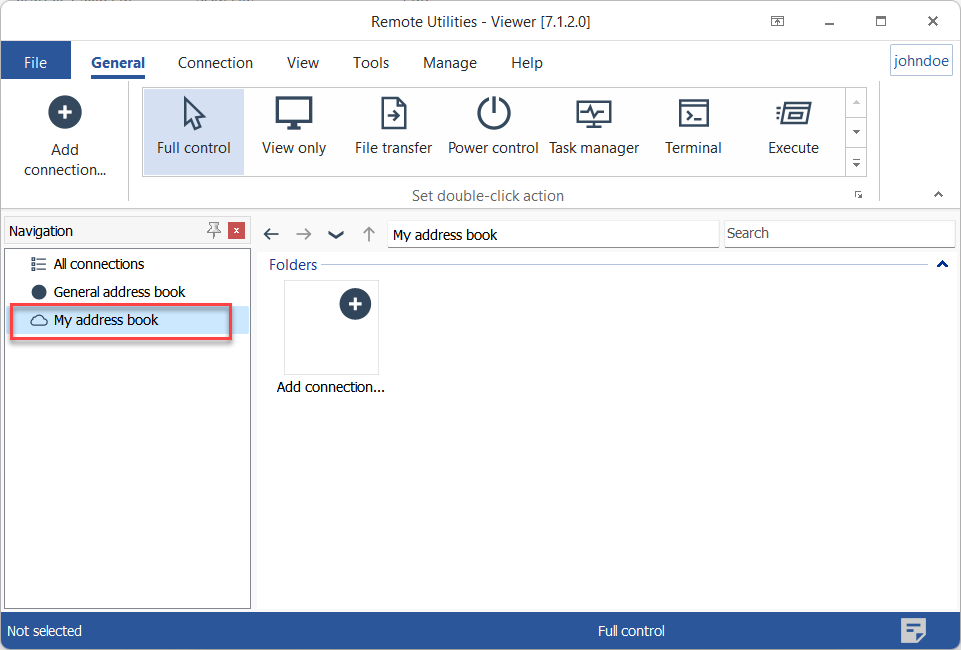Click the Search input field
This screenshot has height=650, width=961.
[838, 234]
